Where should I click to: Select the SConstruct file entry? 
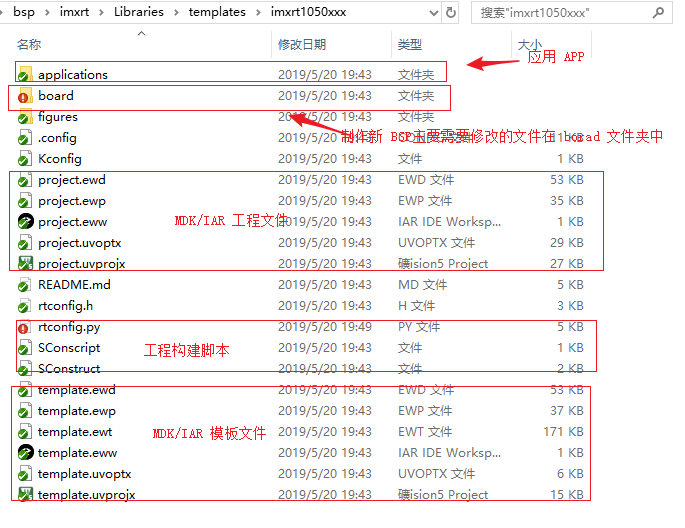click(69, 369)
